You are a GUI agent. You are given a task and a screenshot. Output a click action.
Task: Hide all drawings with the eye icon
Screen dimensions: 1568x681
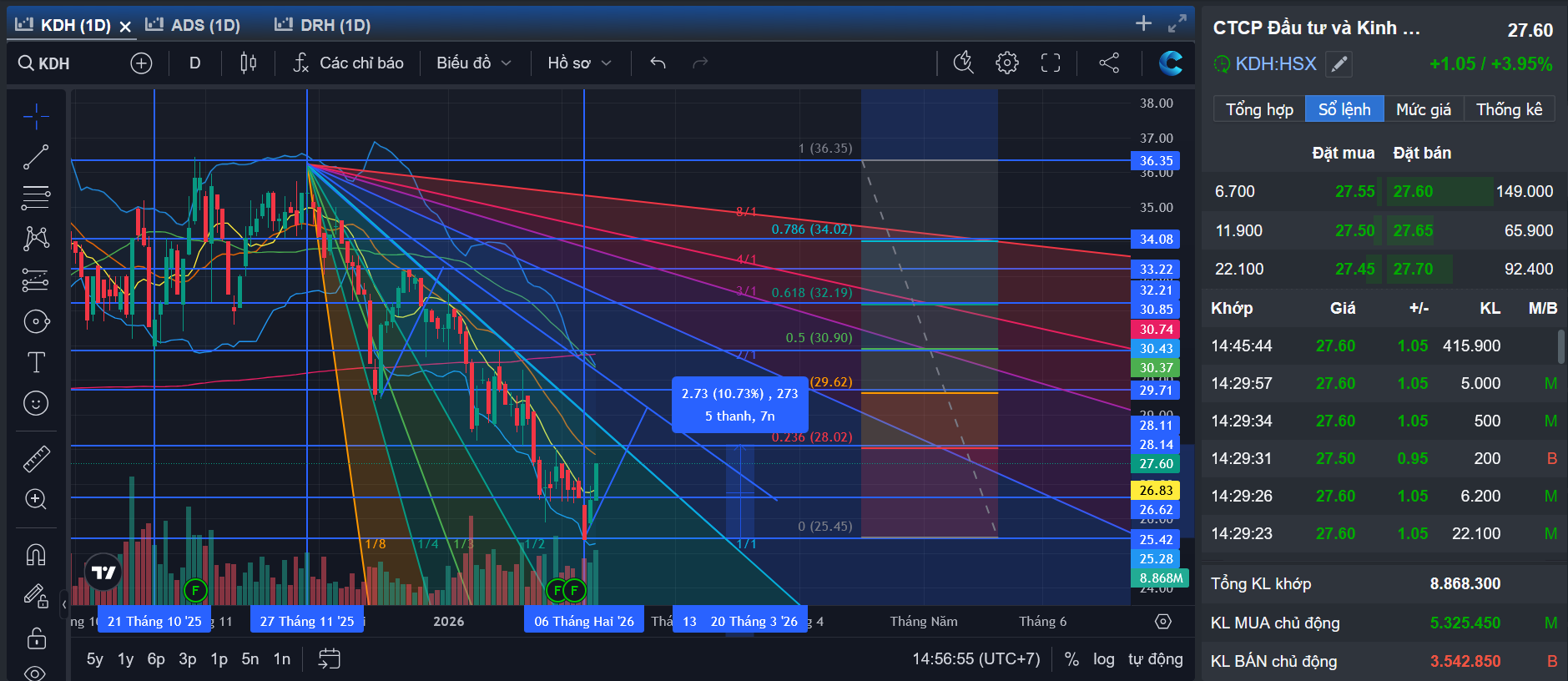pyautogui.click(x=36, y=673)
